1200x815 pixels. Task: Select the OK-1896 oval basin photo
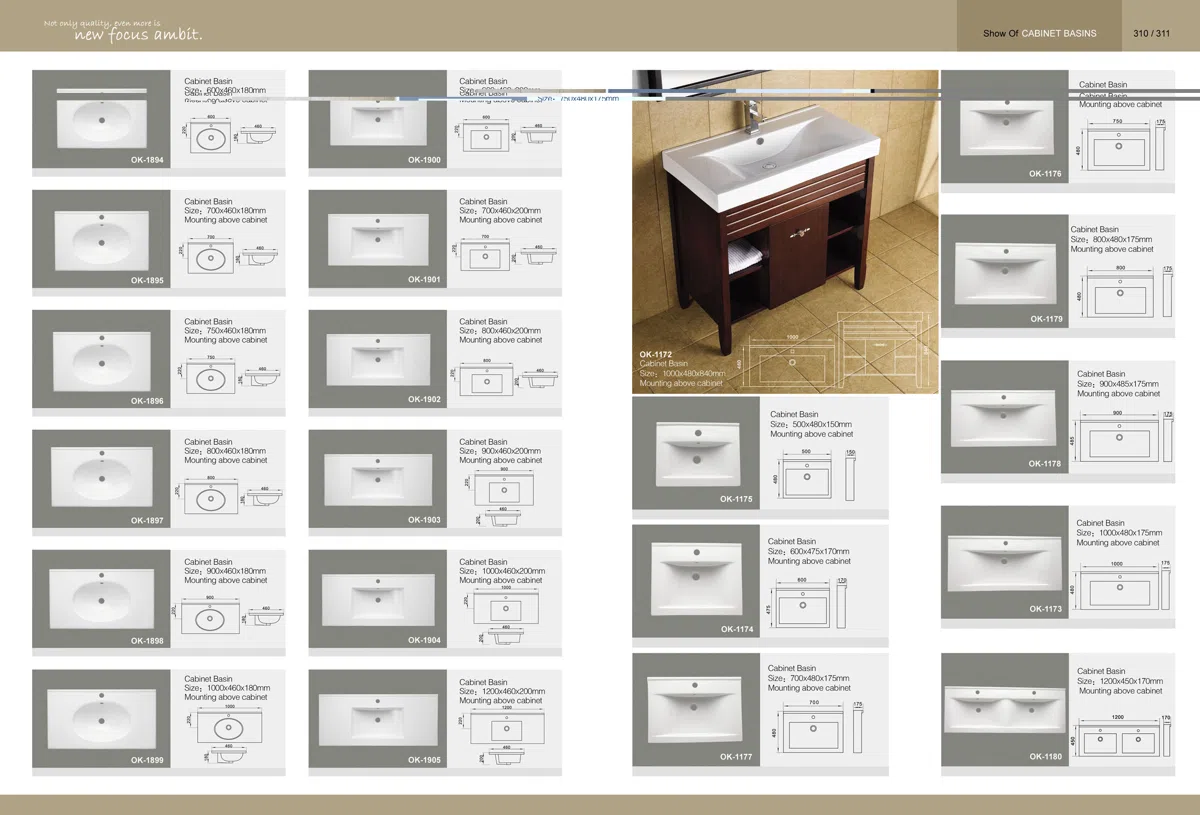pos(101,359)
